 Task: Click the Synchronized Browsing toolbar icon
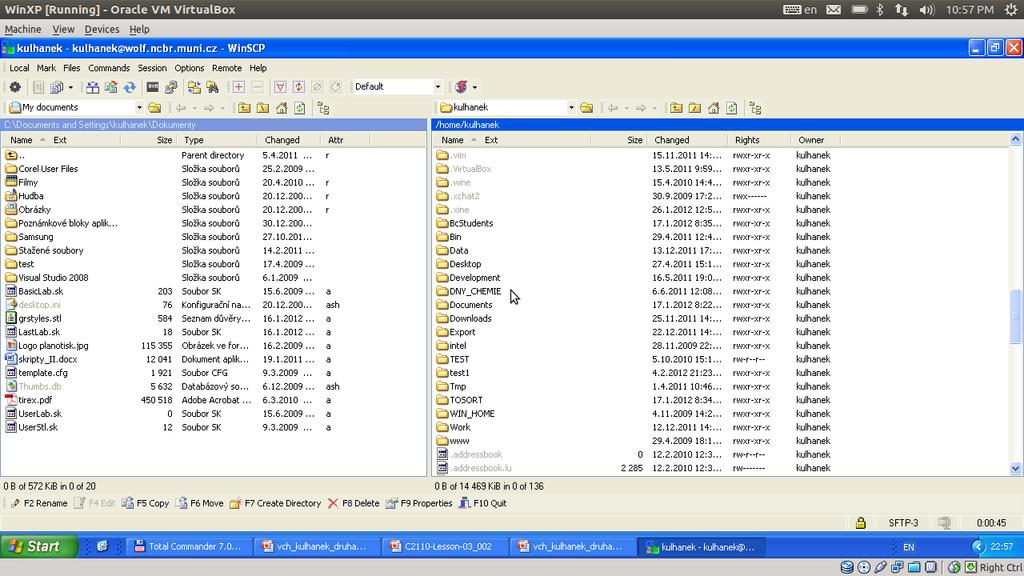coord(194,87)
